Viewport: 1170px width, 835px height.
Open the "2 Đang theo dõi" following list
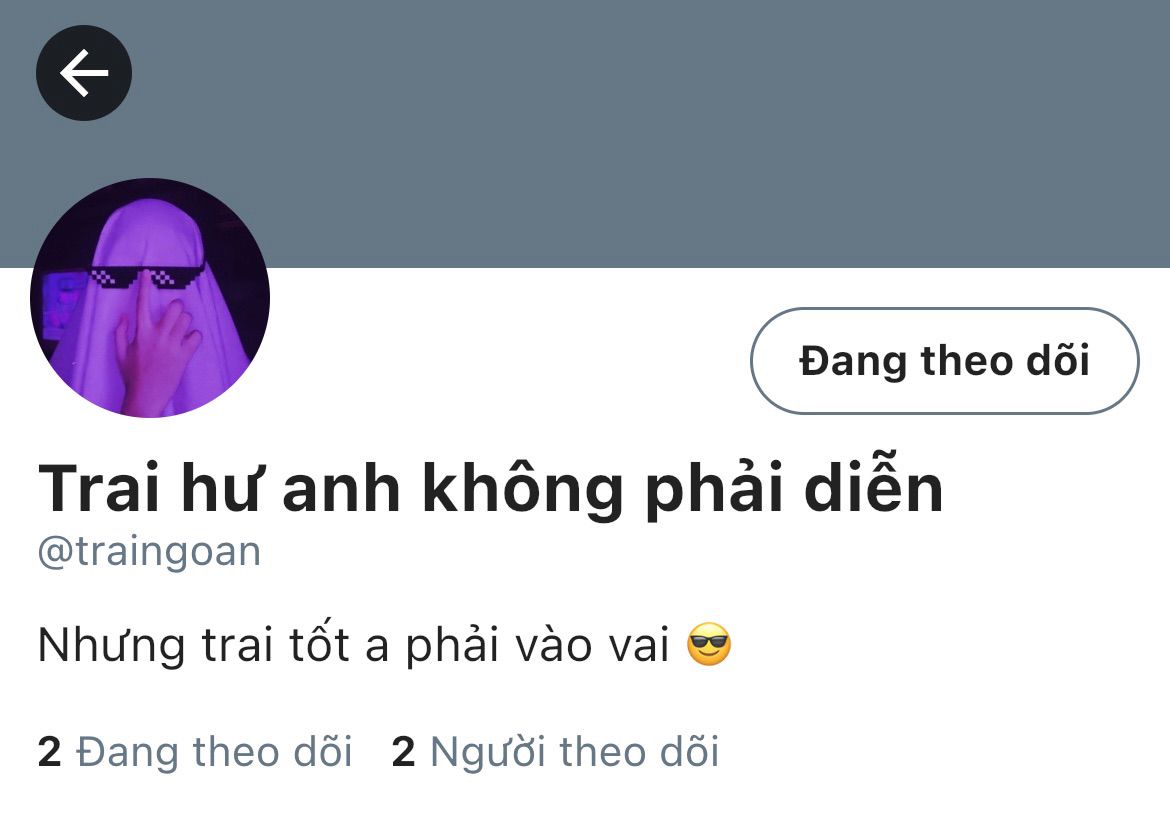pos(195,751)
